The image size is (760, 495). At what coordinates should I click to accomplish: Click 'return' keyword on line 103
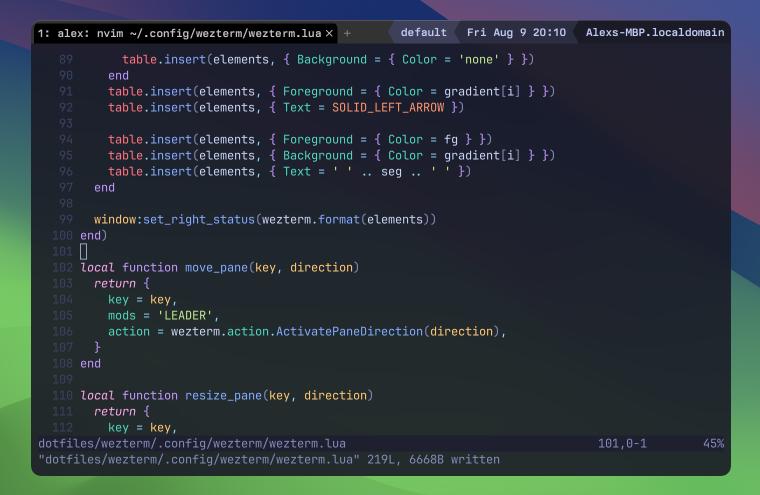114,284
